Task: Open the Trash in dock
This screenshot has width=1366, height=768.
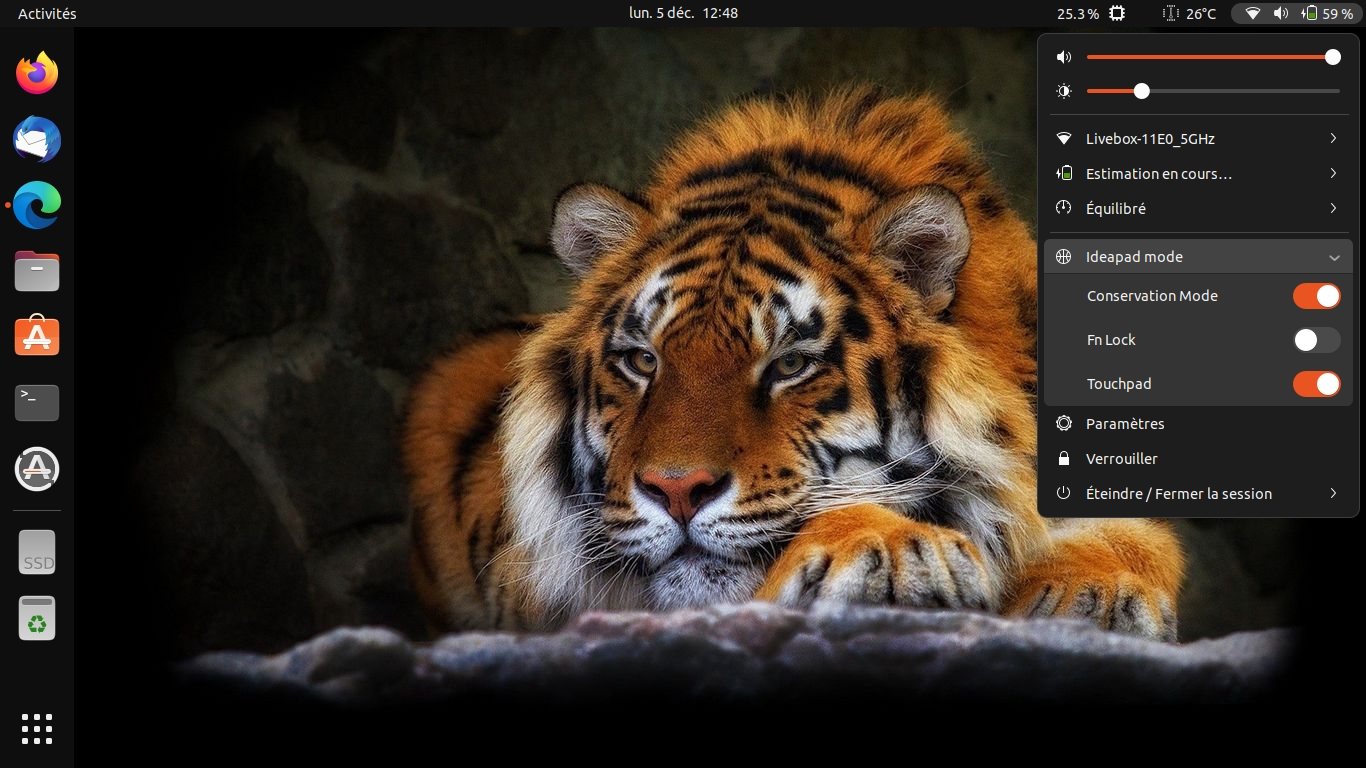Action: point(37,619)
